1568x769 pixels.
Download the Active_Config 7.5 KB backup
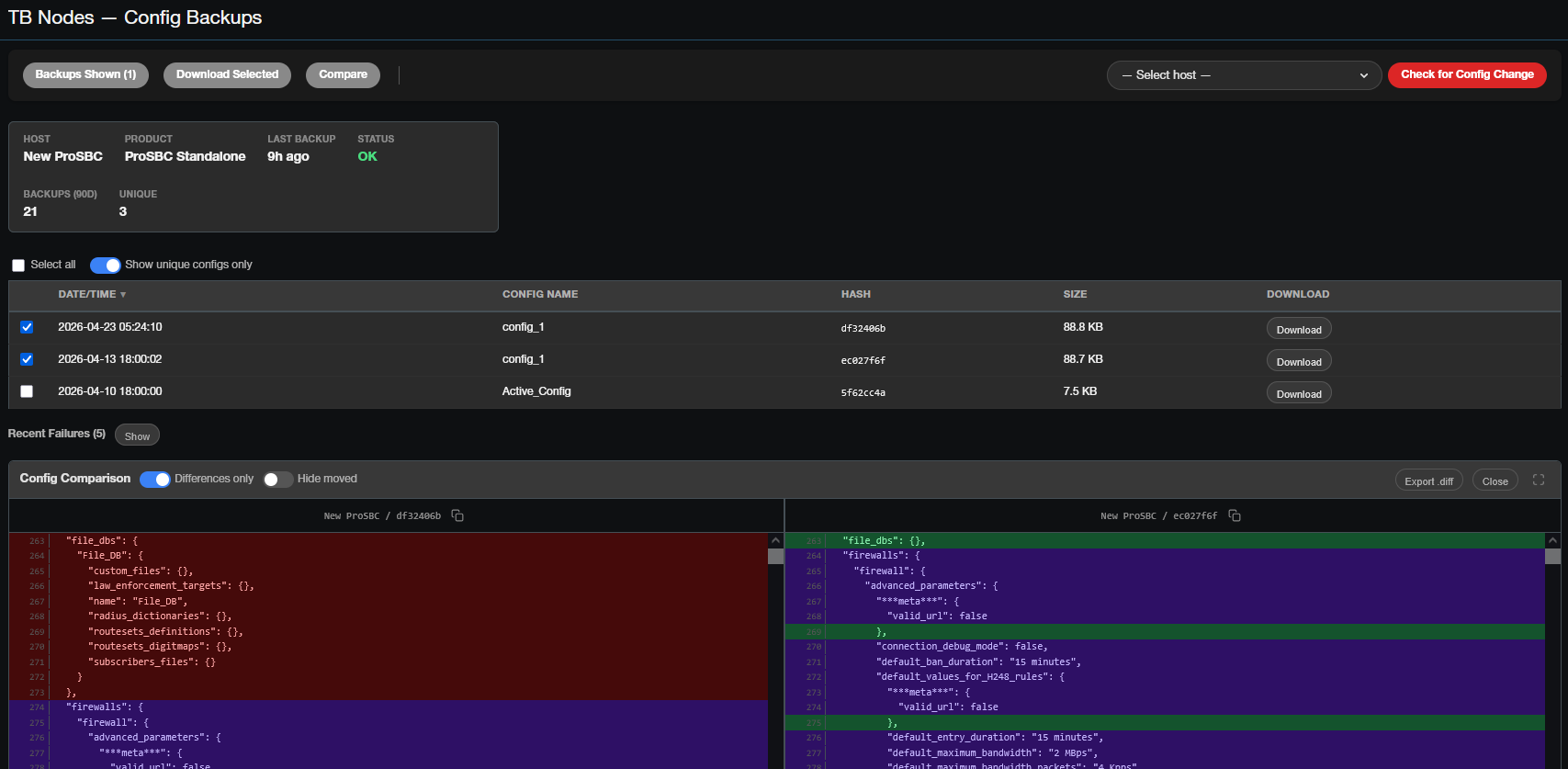coord(1299,393)
